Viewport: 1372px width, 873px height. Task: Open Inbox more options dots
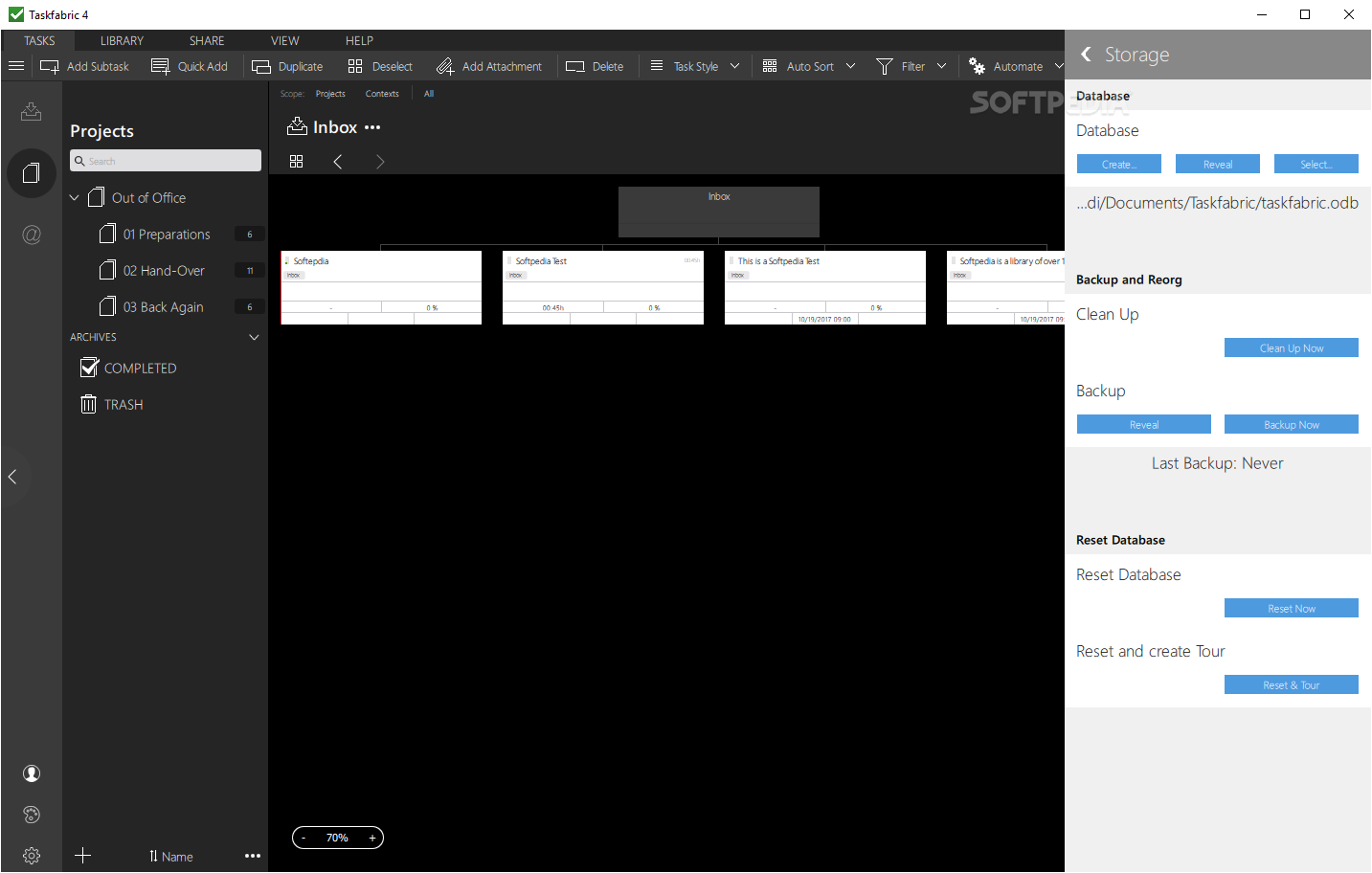click(372, 127)
